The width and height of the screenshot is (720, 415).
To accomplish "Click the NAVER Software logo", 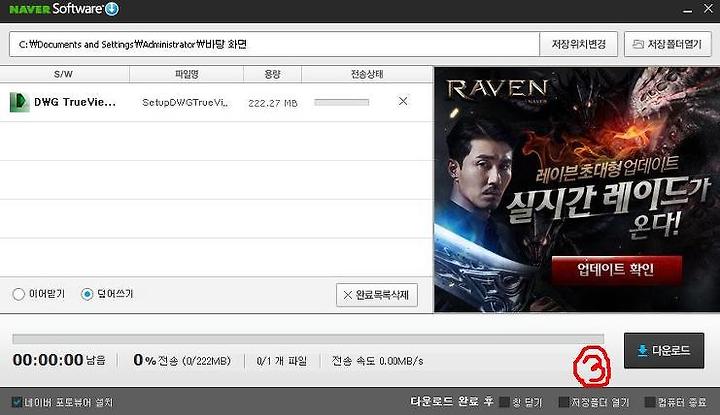I will [64, 9].
